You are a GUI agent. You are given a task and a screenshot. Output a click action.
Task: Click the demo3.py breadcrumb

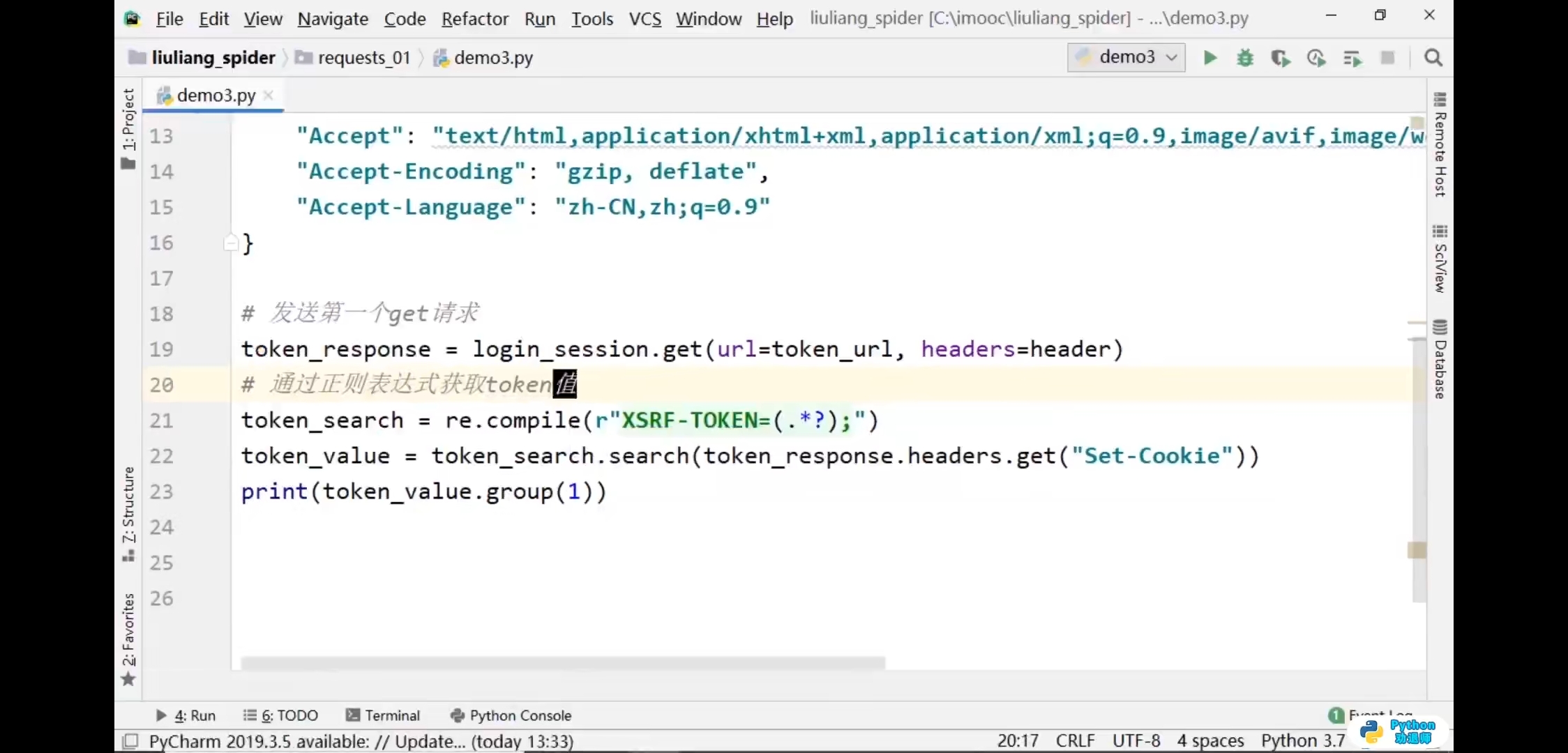coord(483,58)
